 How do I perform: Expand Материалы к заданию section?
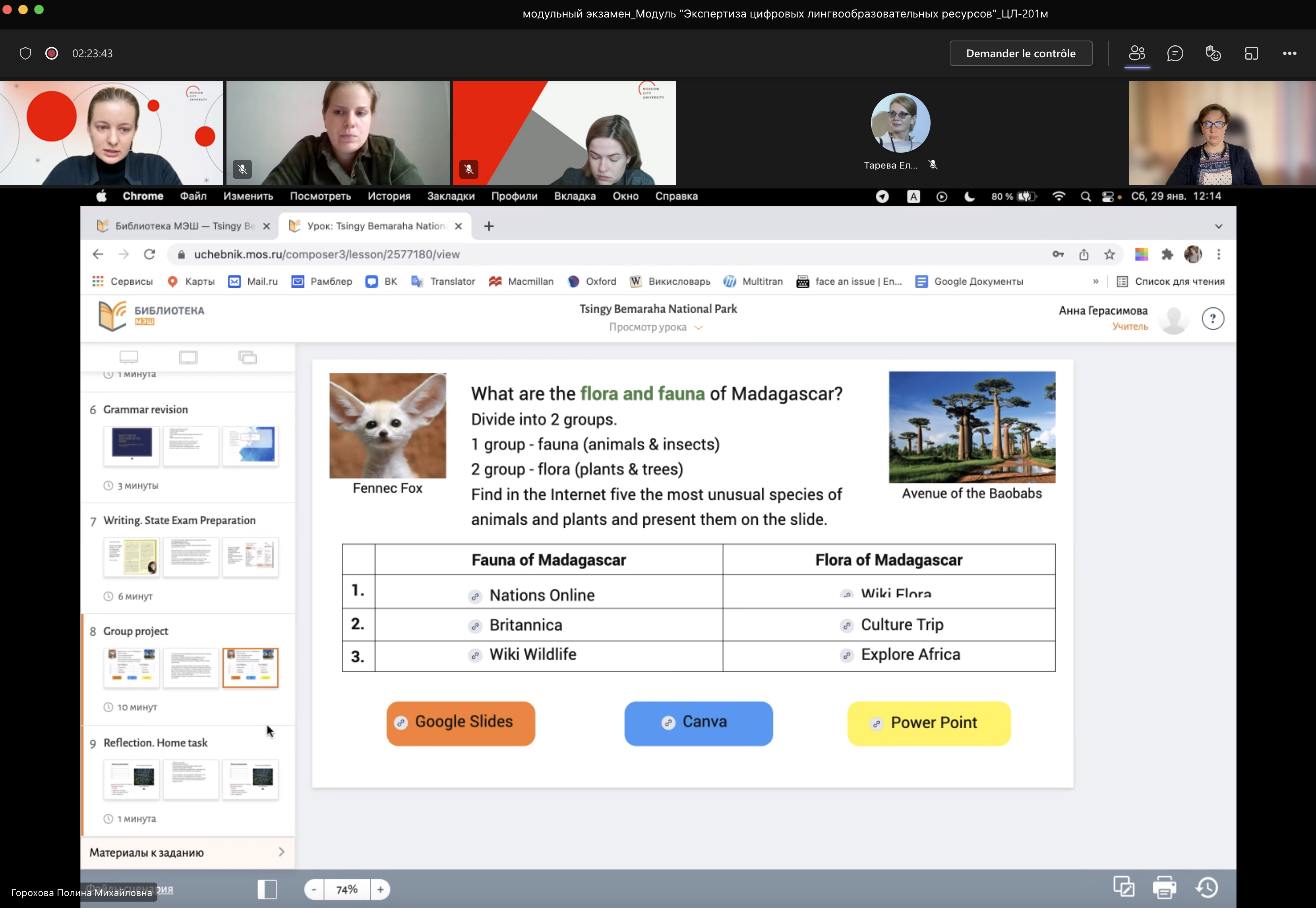tap(187, 852)
